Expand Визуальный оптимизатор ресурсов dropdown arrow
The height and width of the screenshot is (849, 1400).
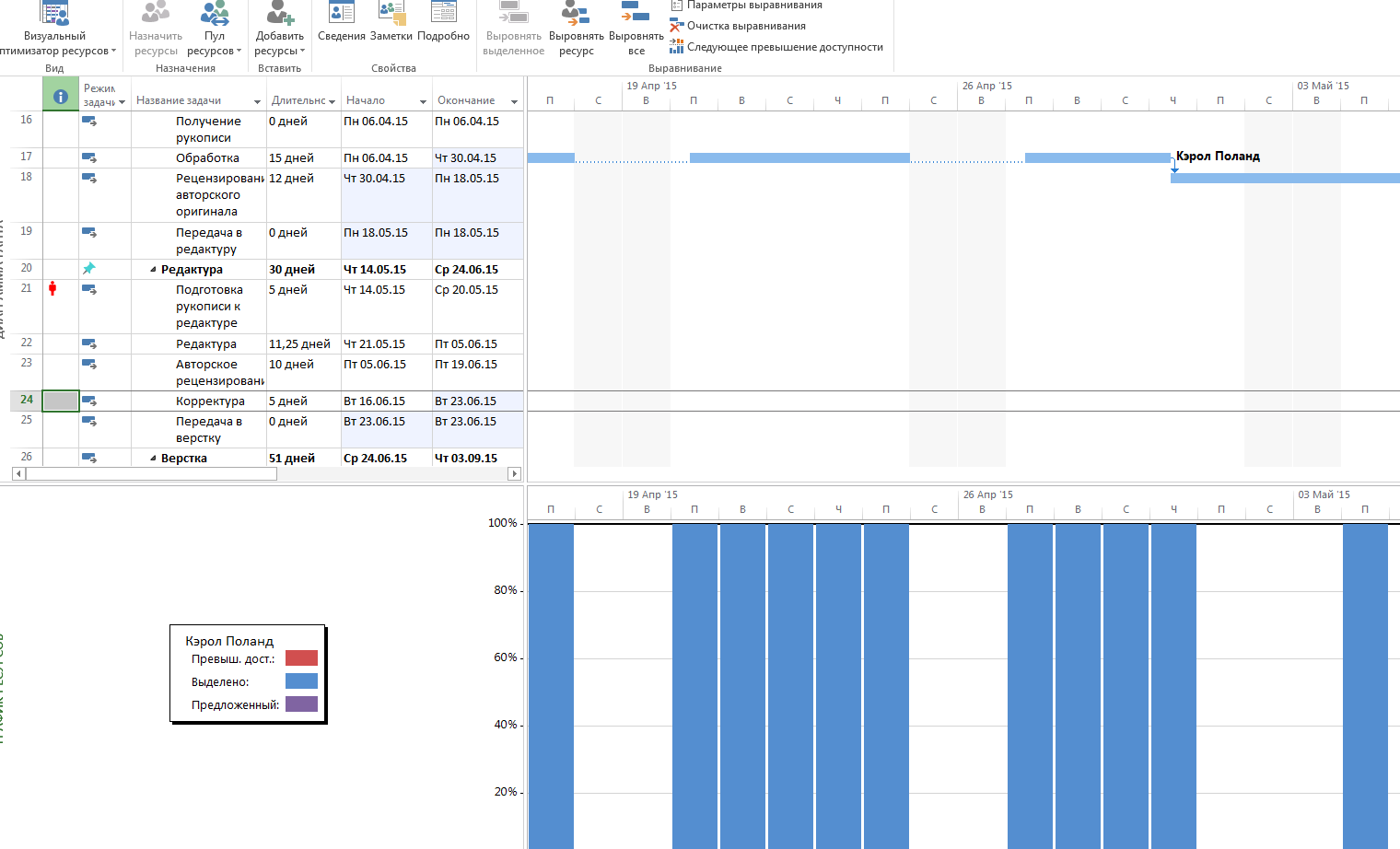tap(114, 52)
